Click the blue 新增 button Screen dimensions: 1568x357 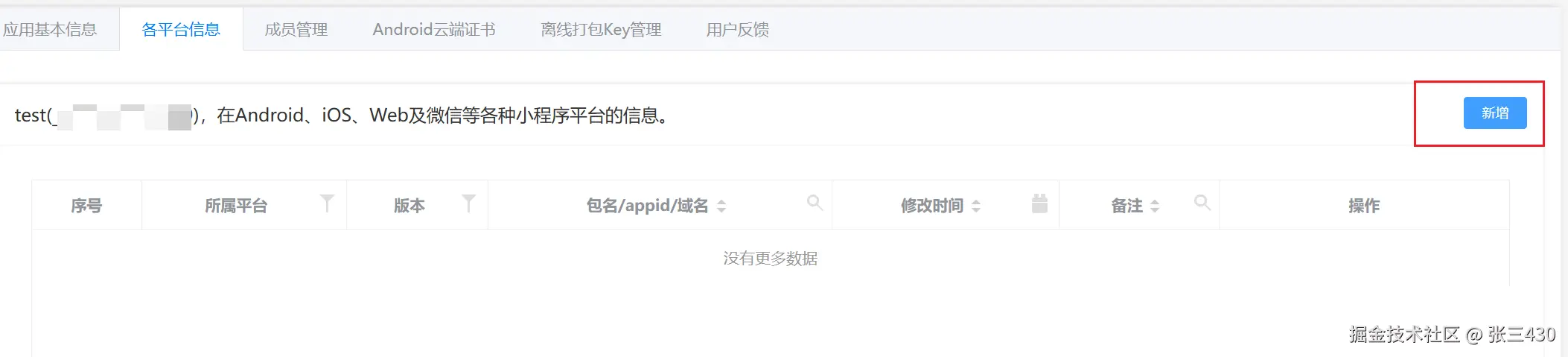coord(1495,113)
